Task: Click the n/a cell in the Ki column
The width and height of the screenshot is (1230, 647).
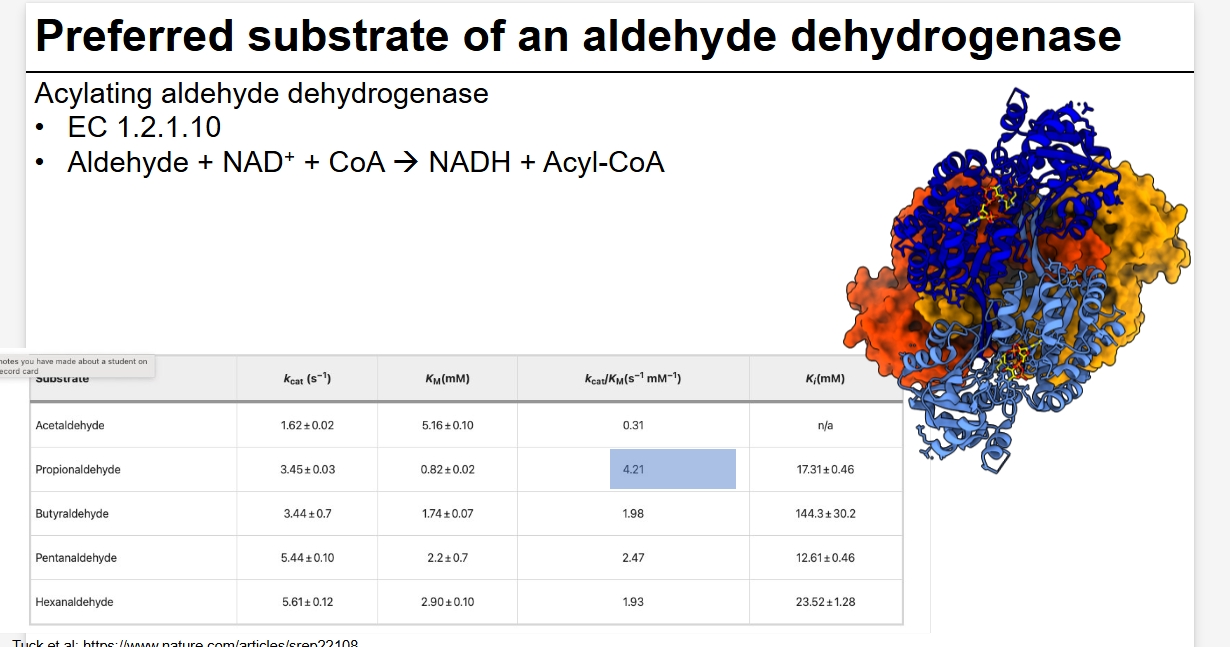Action: click(825, 425)
